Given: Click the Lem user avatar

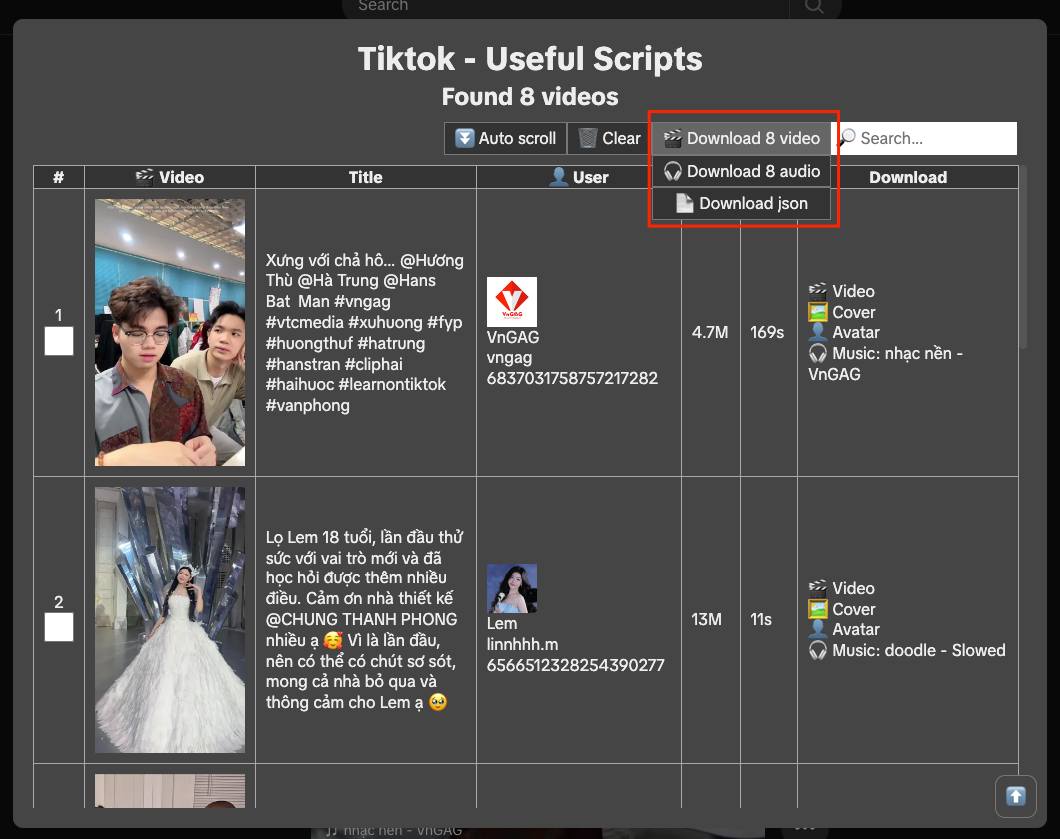Looking at the screenshot, I should [x=512, y=589].
